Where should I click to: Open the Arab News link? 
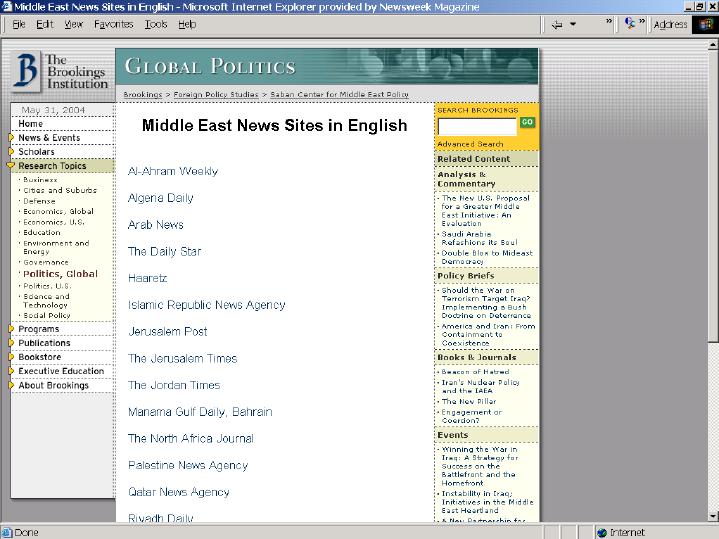[x=155, y=225]
